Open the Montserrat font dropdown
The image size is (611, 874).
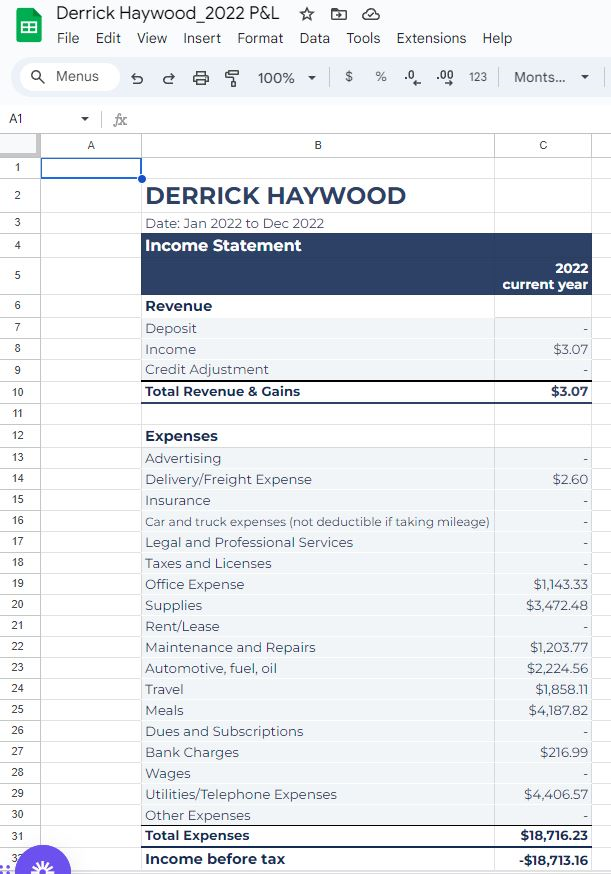(x=551, y=77)
